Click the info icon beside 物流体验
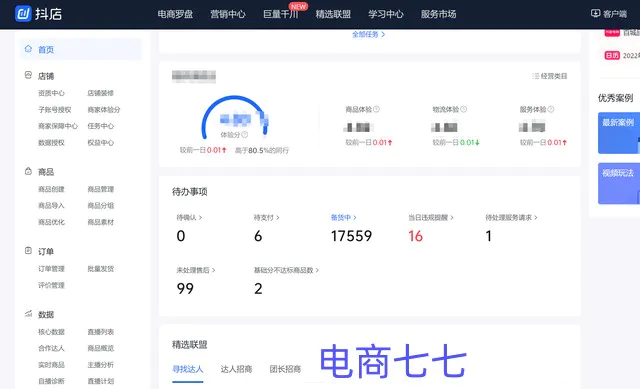The image size is (640, 389). pos(463,109)
